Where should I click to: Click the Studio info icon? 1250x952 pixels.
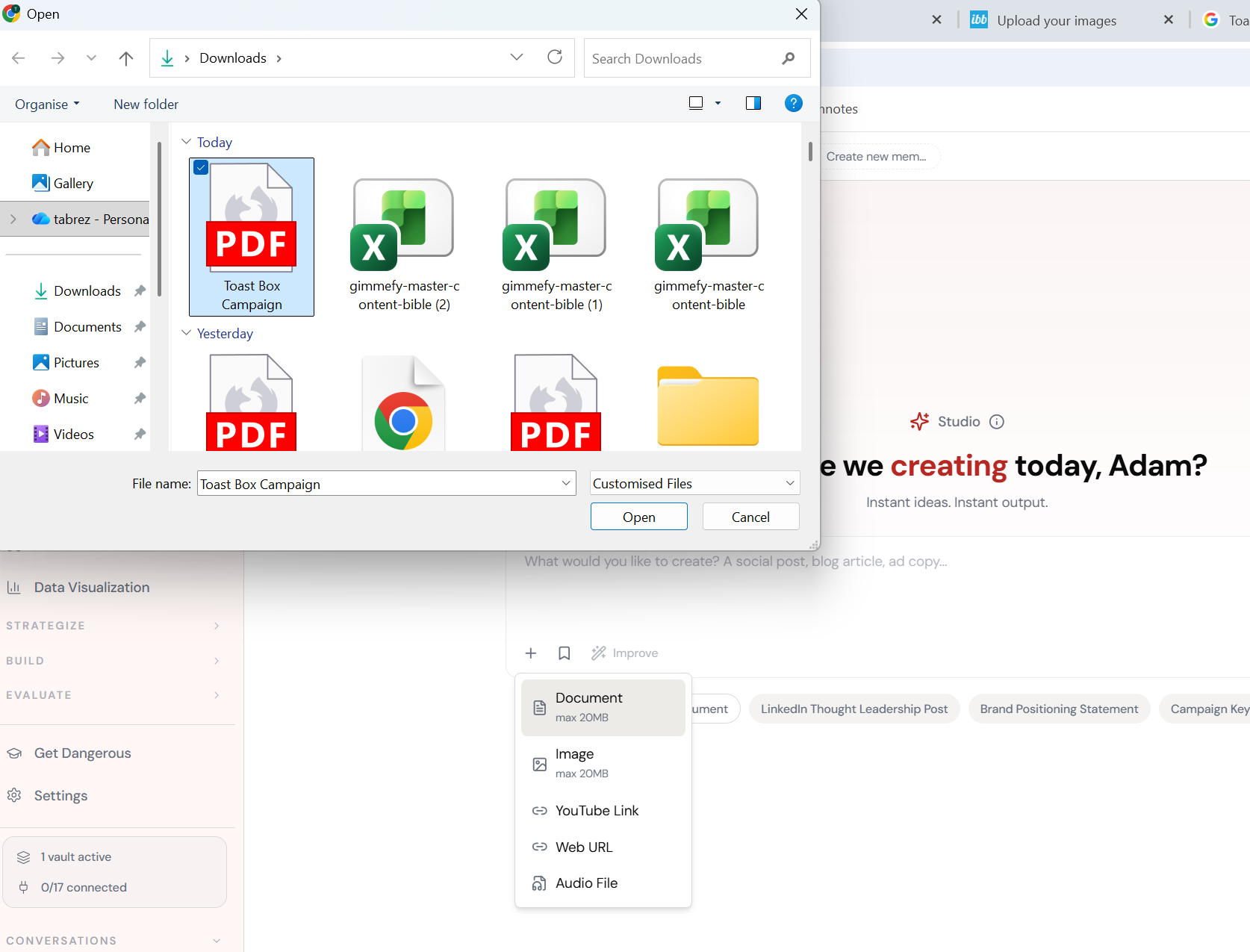click(997, 421)
